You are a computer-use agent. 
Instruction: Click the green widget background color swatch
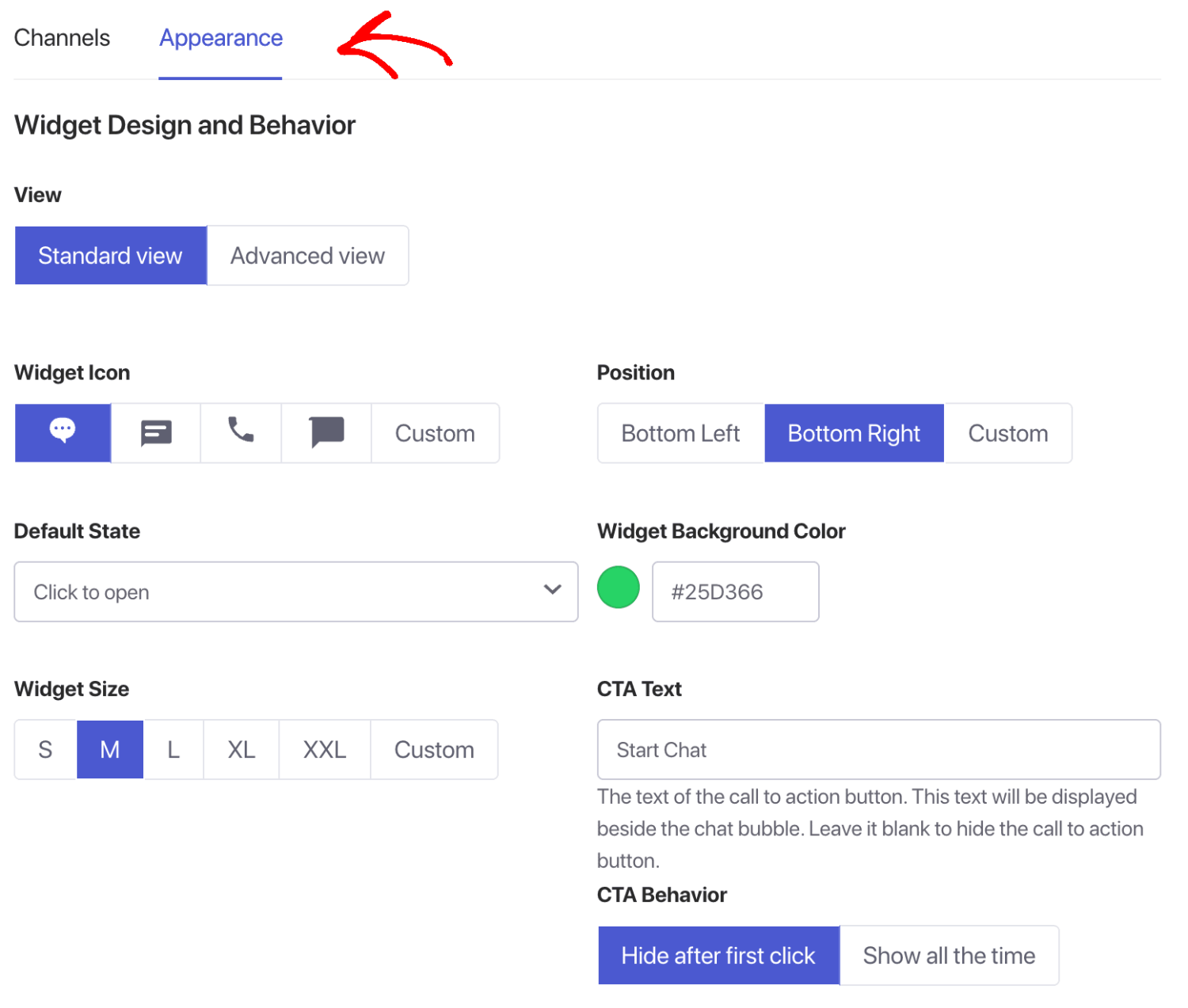click(x=618, y=587)
